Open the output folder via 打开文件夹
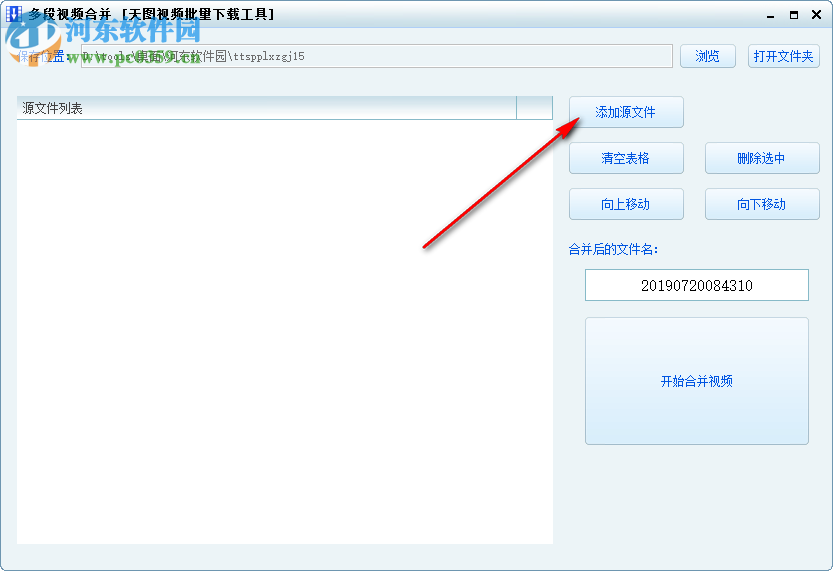This screenshot has height=571, width=833. pos(784,56)
